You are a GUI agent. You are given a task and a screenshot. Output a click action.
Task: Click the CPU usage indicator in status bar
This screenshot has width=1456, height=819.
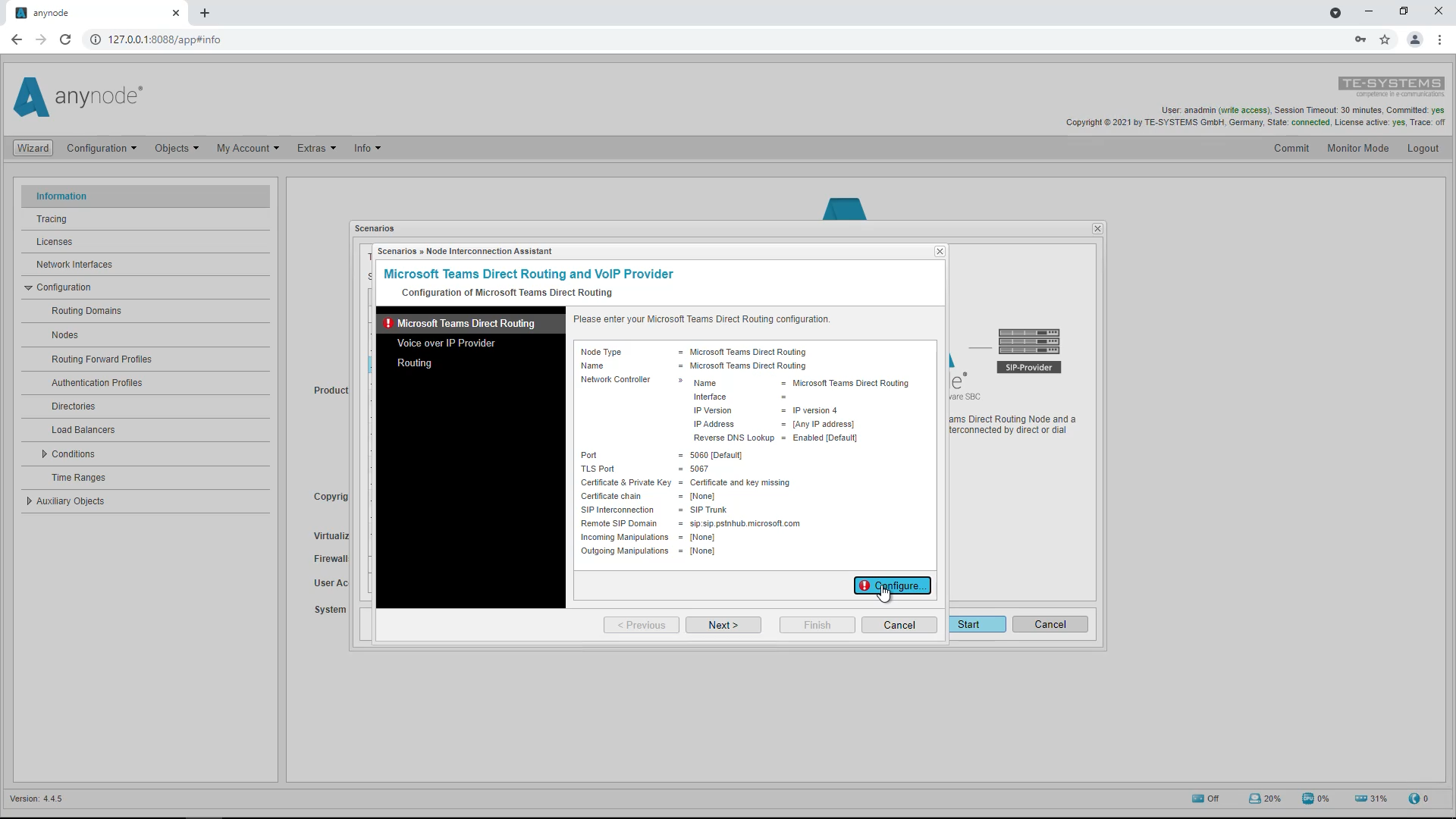1309,798
